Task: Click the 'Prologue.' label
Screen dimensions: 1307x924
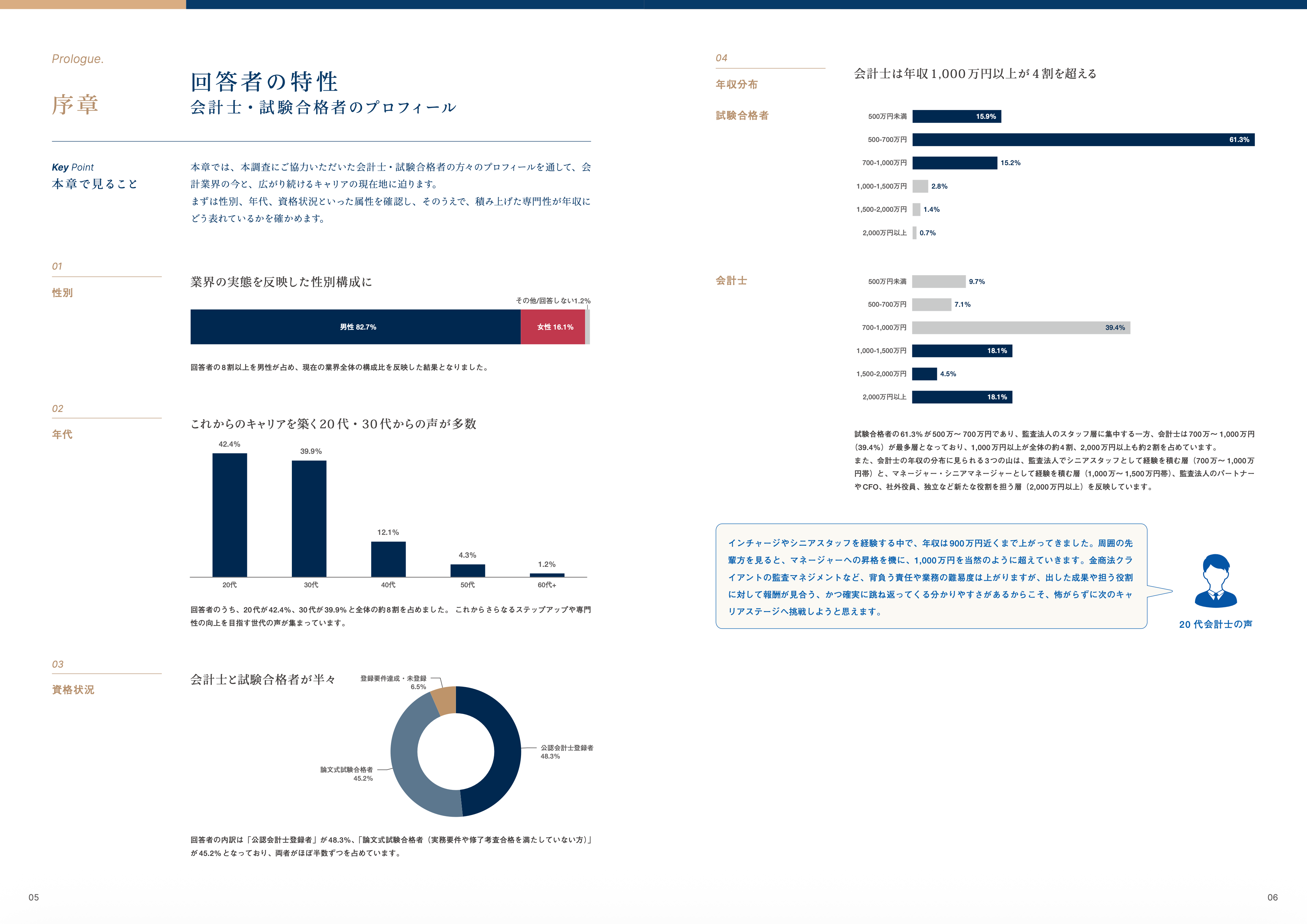Action: 78,59
